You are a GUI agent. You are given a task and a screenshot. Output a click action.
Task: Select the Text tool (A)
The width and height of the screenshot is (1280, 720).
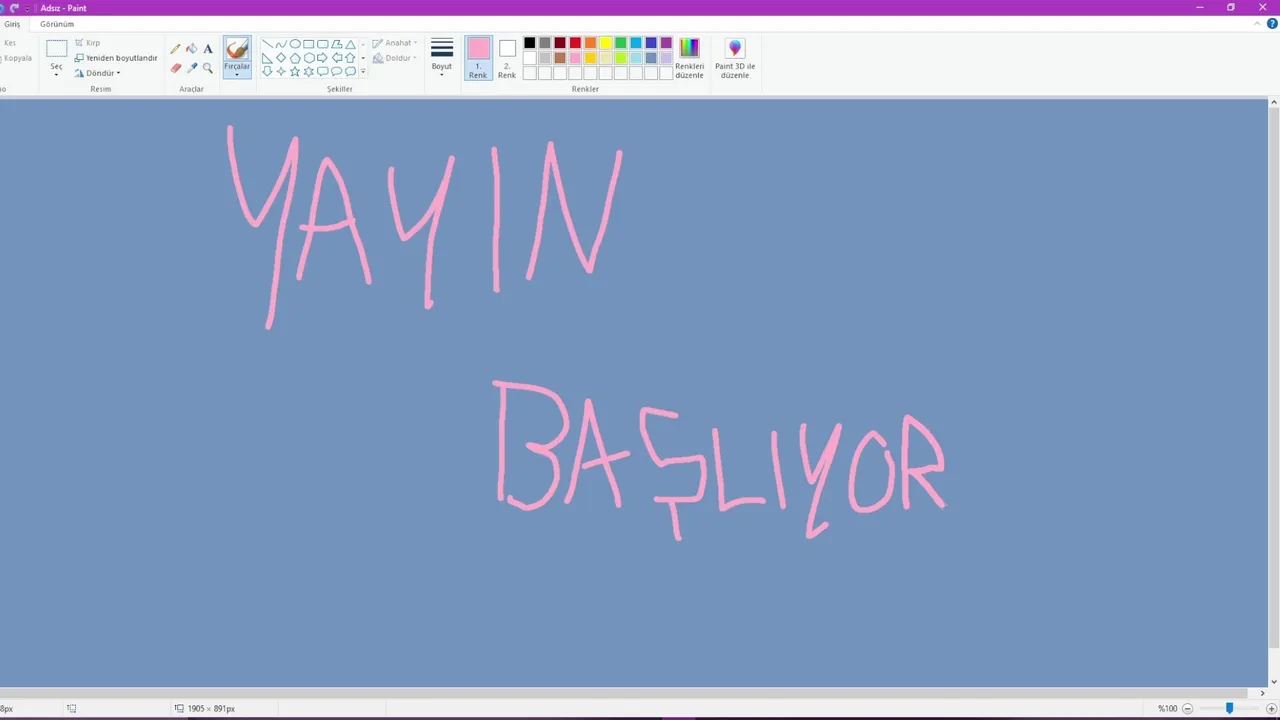click(208, 49)
